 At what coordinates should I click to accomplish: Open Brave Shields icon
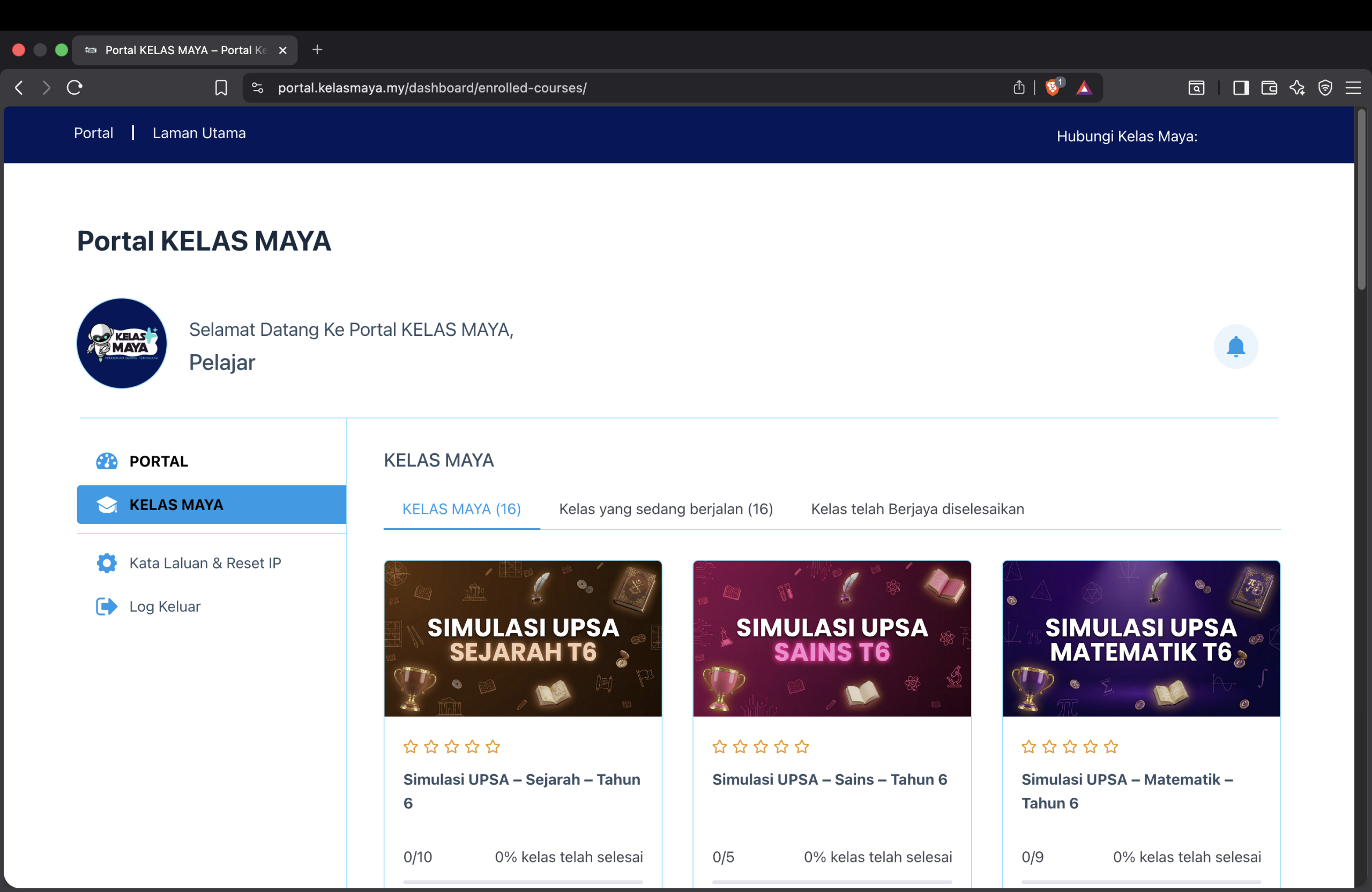tap(1054, 87)
